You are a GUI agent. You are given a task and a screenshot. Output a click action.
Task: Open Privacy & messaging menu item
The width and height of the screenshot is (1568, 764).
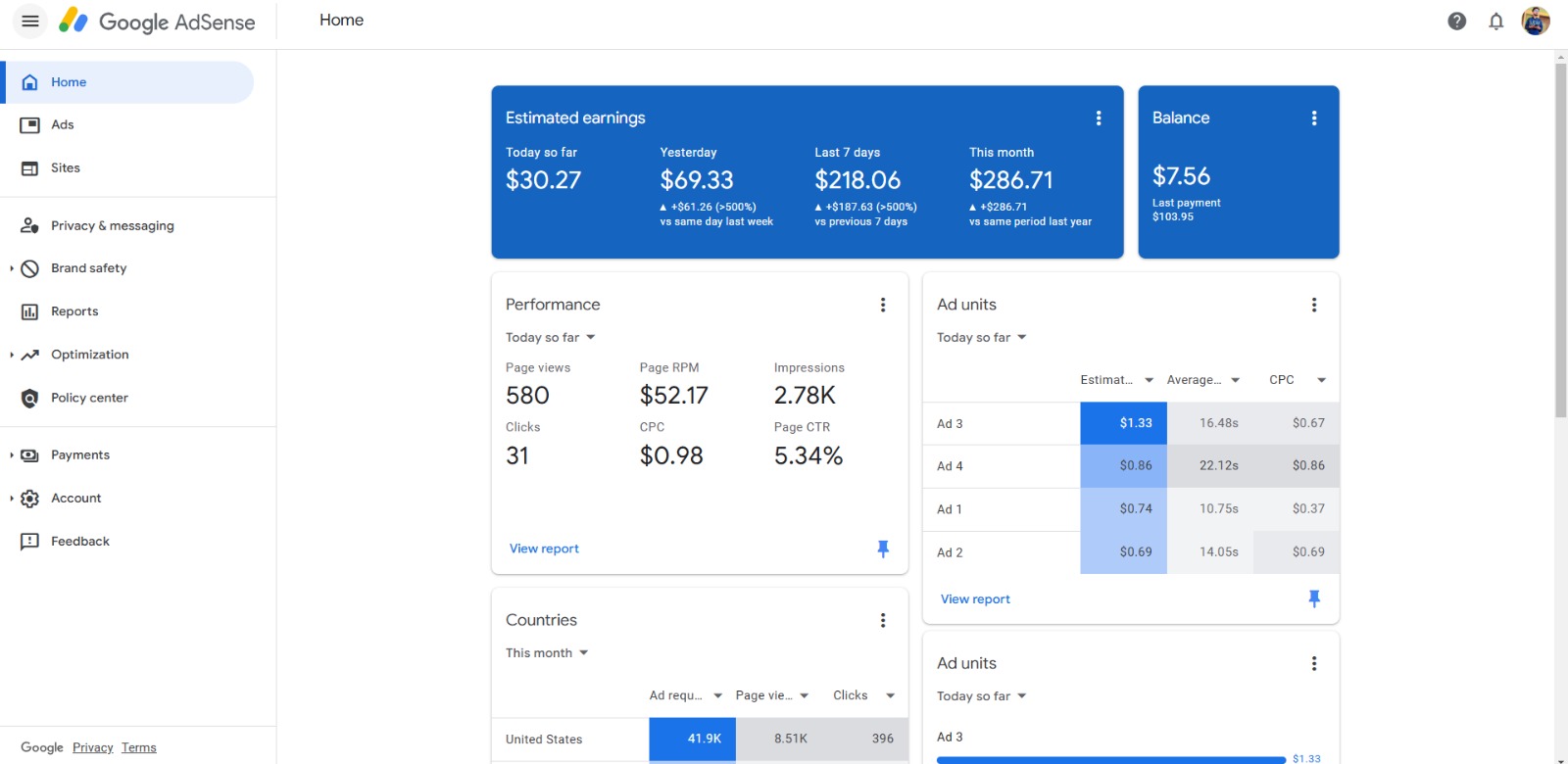point(113,225)
